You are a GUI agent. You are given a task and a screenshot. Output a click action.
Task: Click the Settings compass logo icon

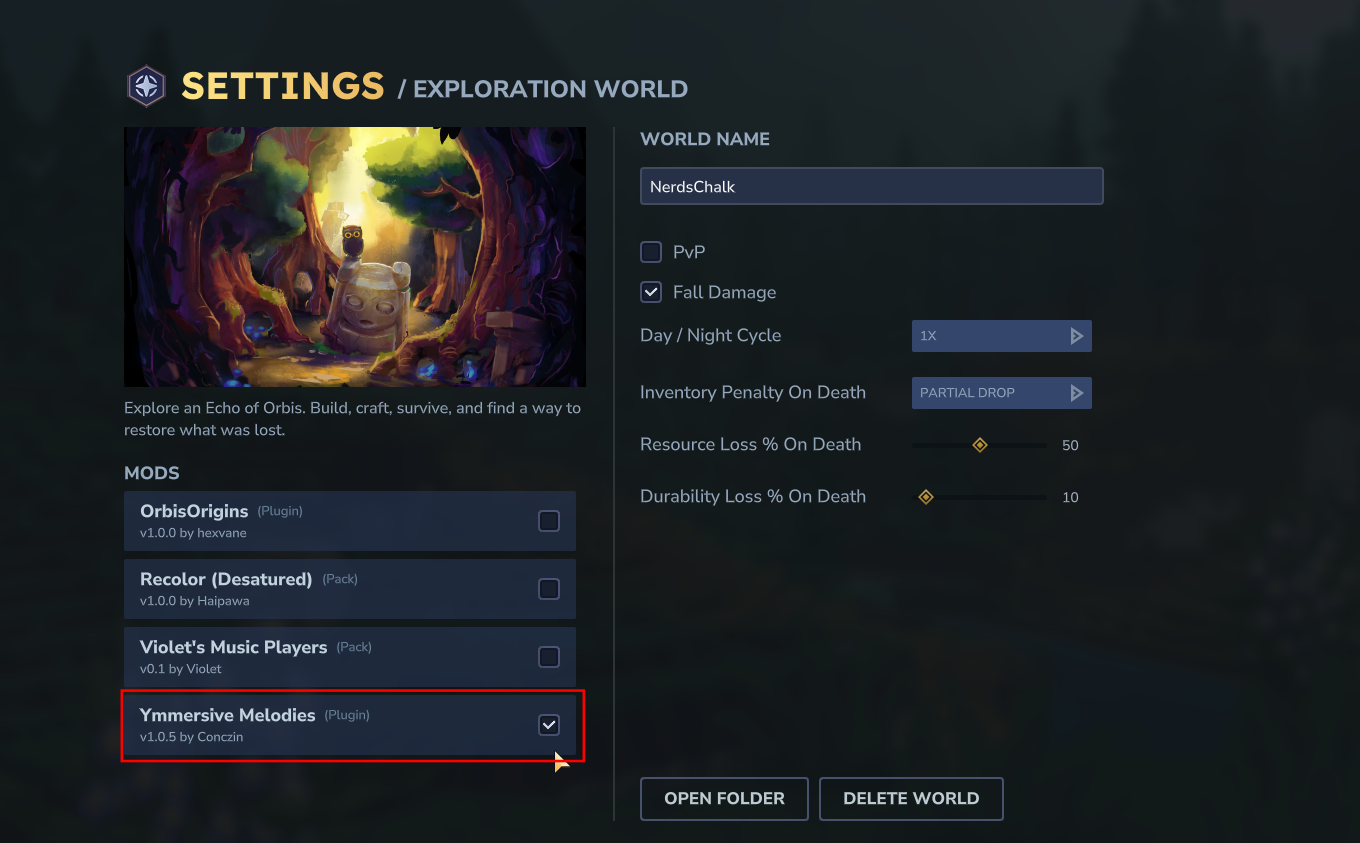(146, 86)
